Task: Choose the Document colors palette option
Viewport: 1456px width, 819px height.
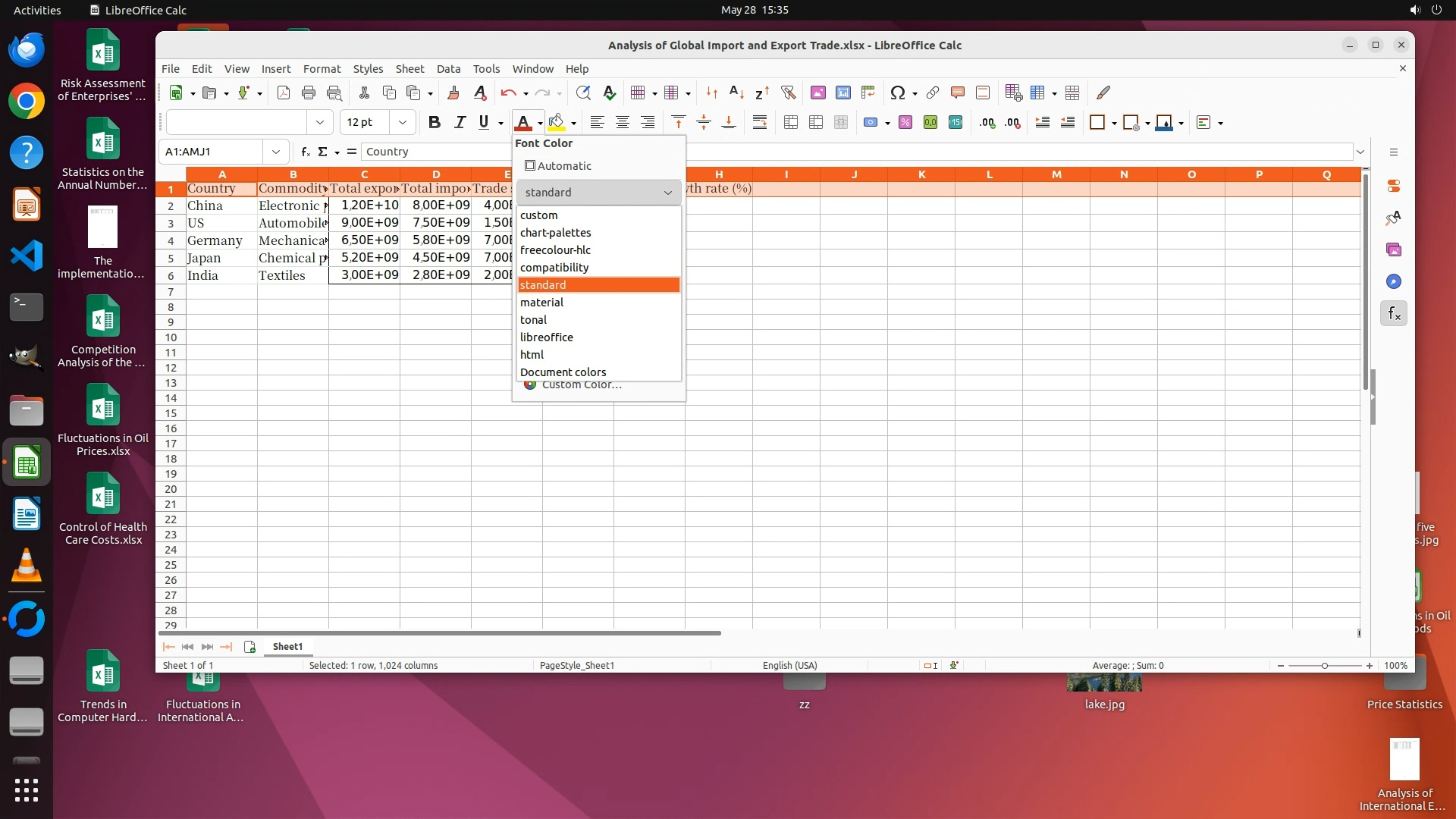Action: click(563, 372)
